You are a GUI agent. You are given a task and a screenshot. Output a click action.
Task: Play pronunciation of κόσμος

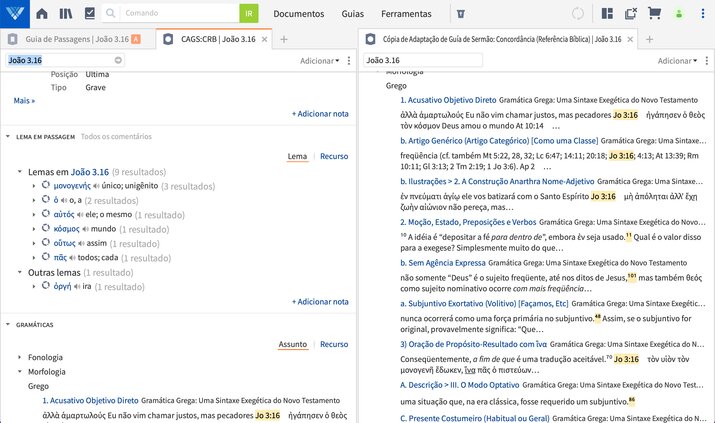pos(85,229)
